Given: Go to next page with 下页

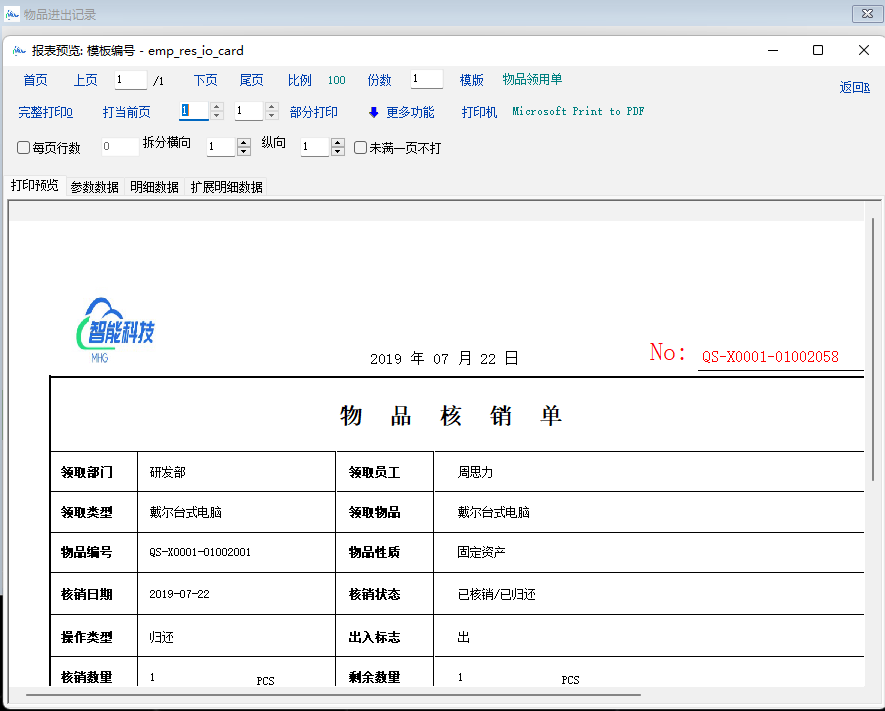Looking at the screenshot, I should tap(205, 80).
